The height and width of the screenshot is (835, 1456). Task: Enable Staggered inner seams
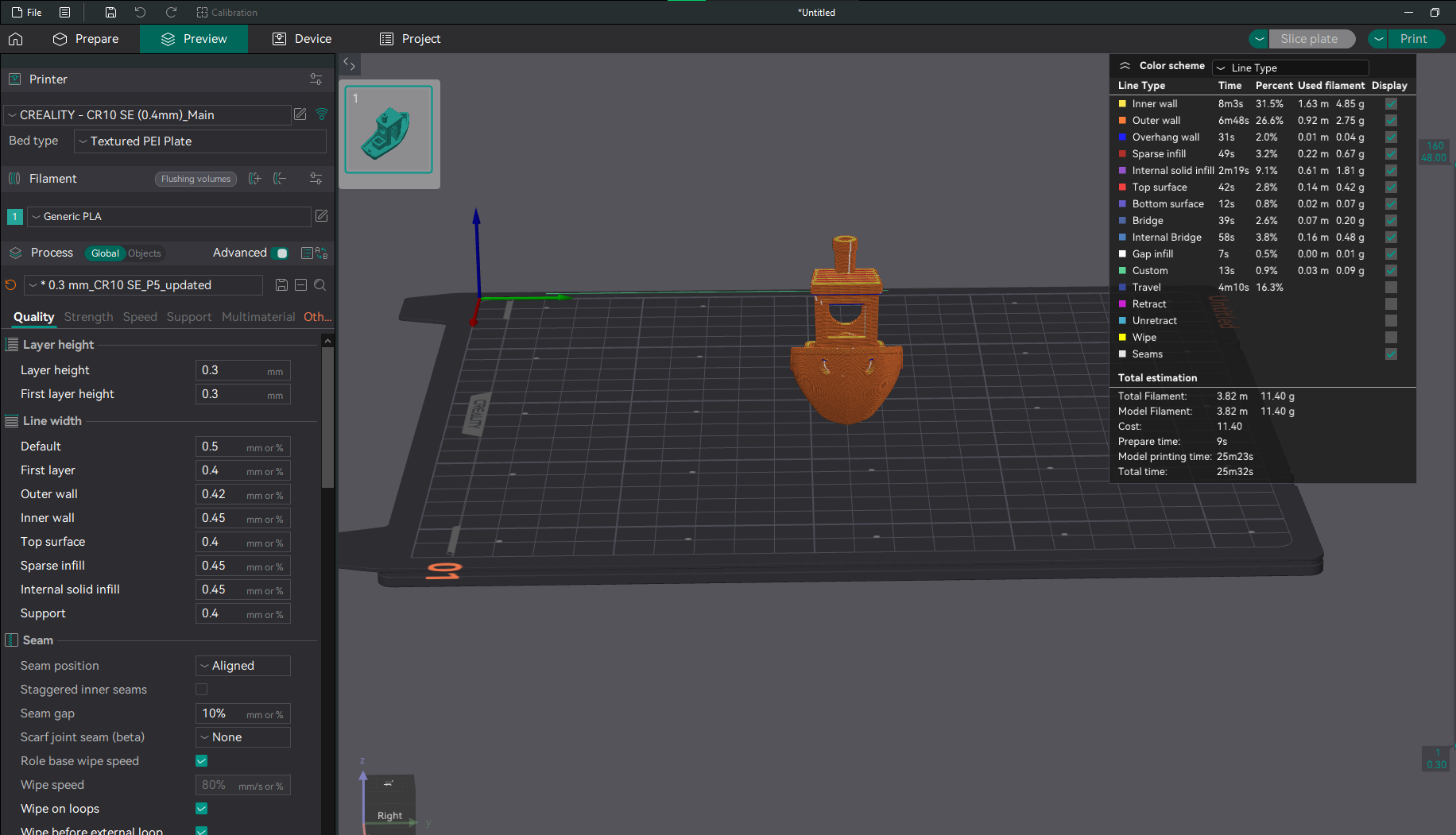[x=201, y=689]
